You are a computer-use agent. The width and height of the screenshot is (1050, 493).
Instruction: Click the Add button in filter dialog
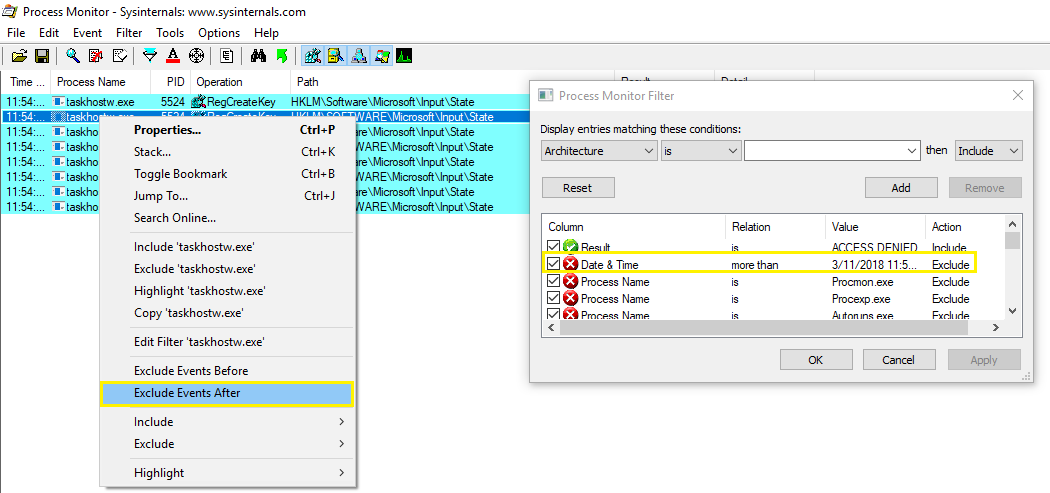coord(900,188)
